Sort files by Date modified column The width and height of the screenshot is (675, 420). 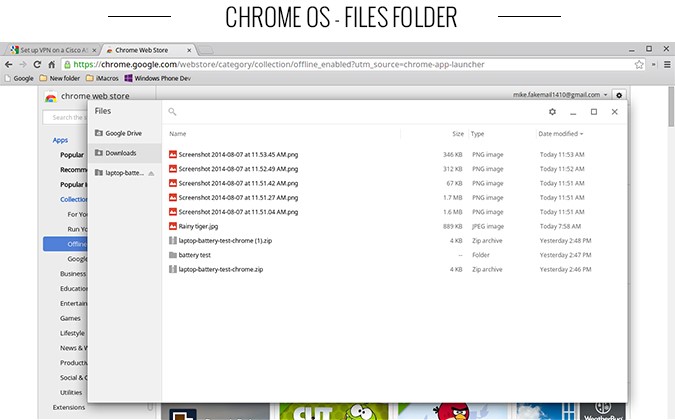[560, 133]
